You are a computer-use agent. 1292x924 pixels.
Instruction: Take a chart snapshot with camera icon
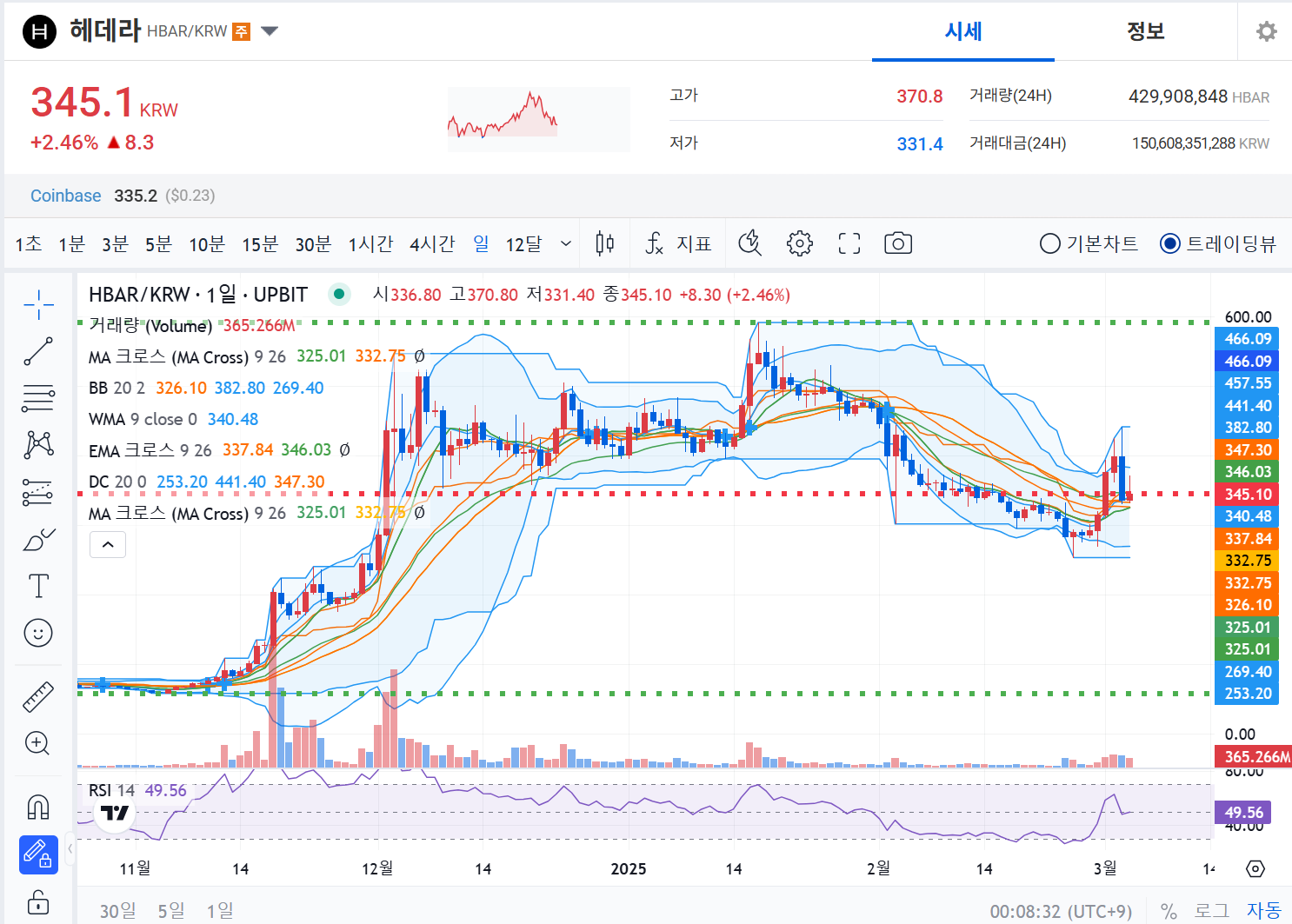pyautogui.click(x=898, y=243)
